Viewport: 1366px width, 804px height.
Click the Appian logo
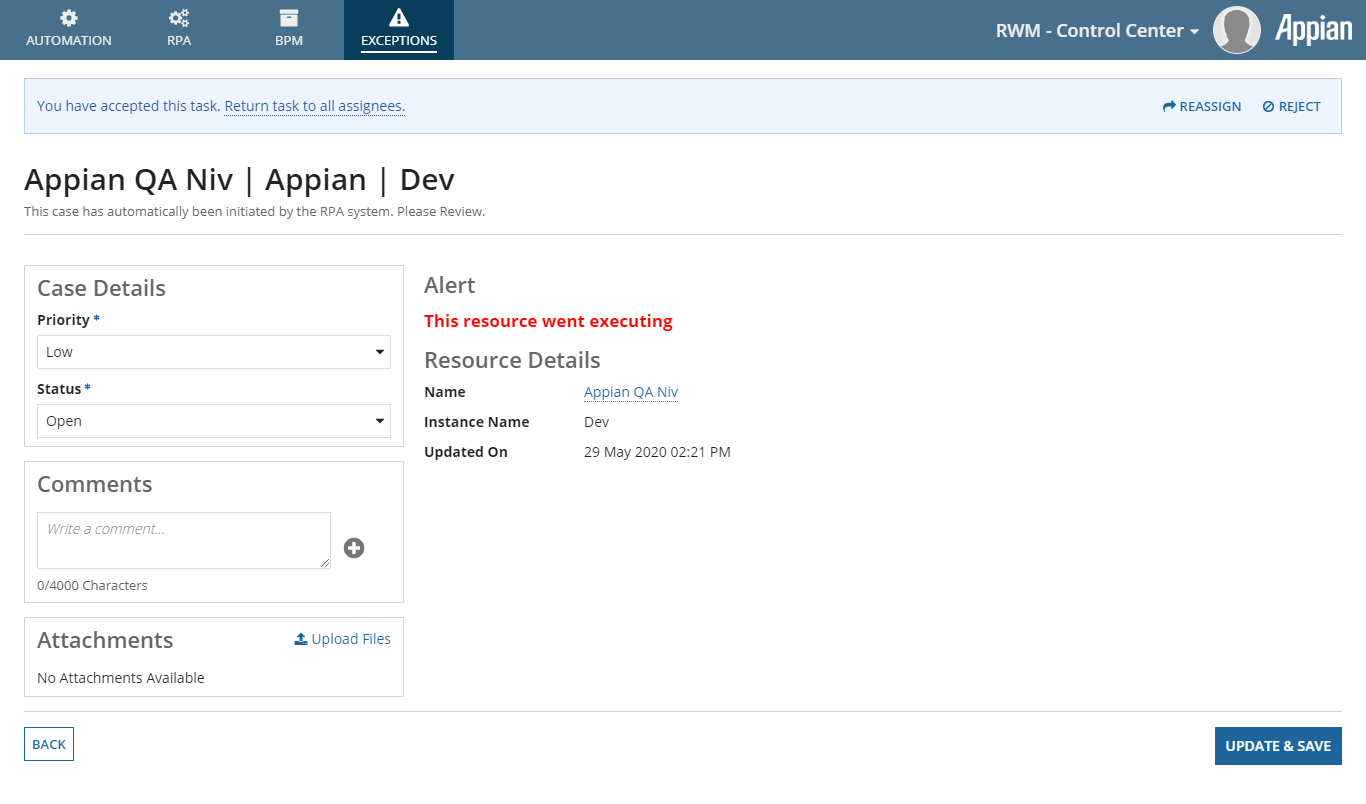coord(1313,30)
